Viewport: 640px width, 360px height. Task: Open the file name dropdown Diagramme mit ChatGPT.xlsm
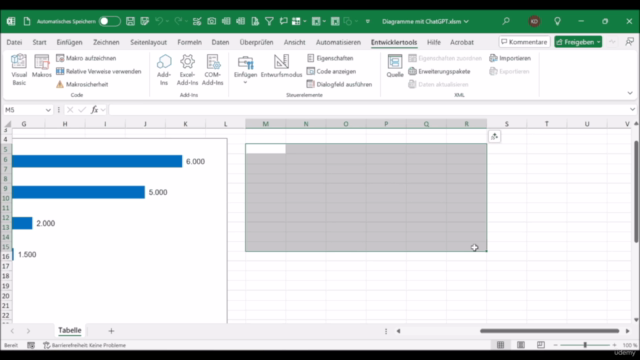click(x=425, y=21)
